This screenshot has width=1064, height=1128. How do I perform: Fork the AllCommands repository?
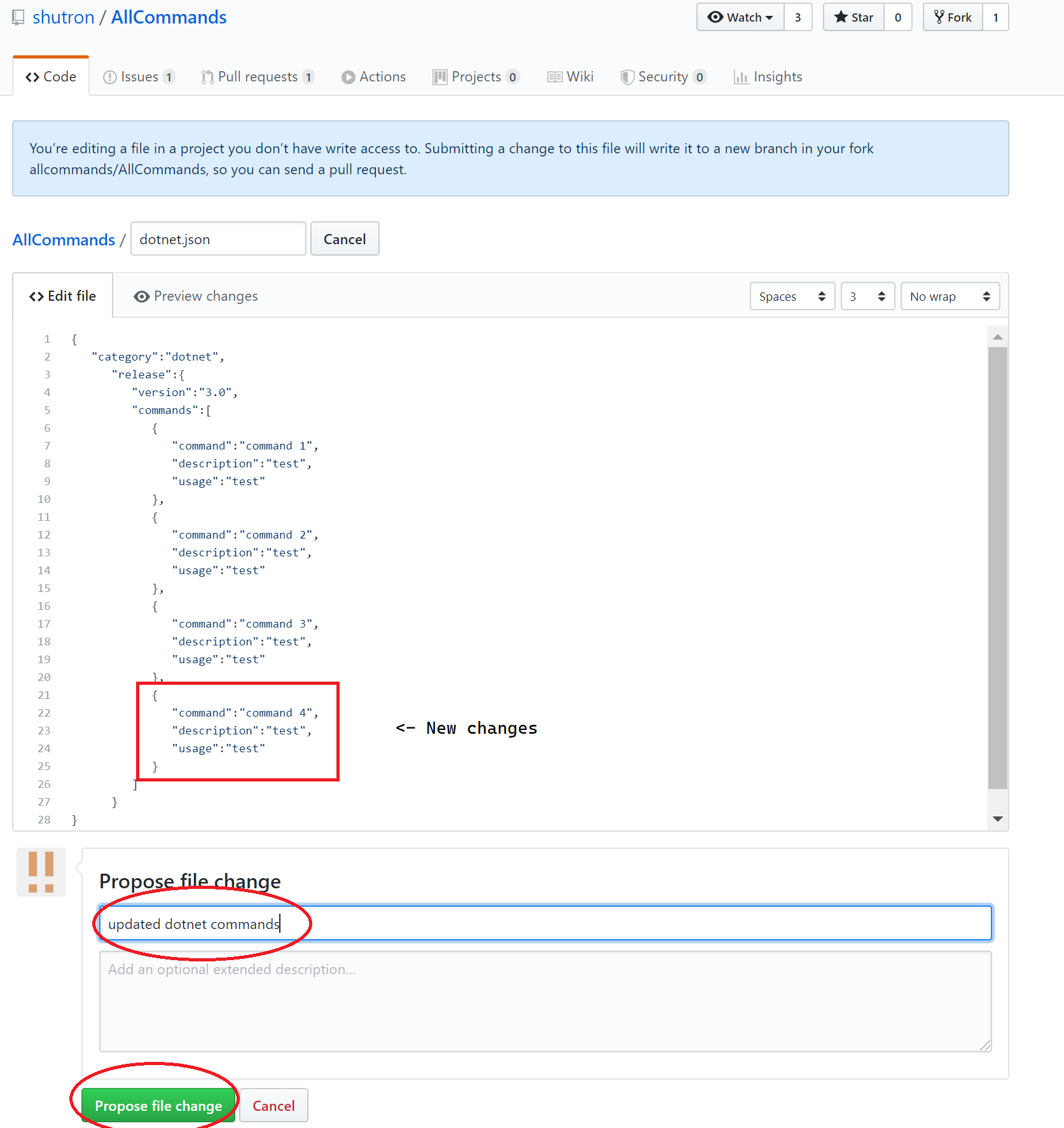pyautogui.click(x=953, y=17)
